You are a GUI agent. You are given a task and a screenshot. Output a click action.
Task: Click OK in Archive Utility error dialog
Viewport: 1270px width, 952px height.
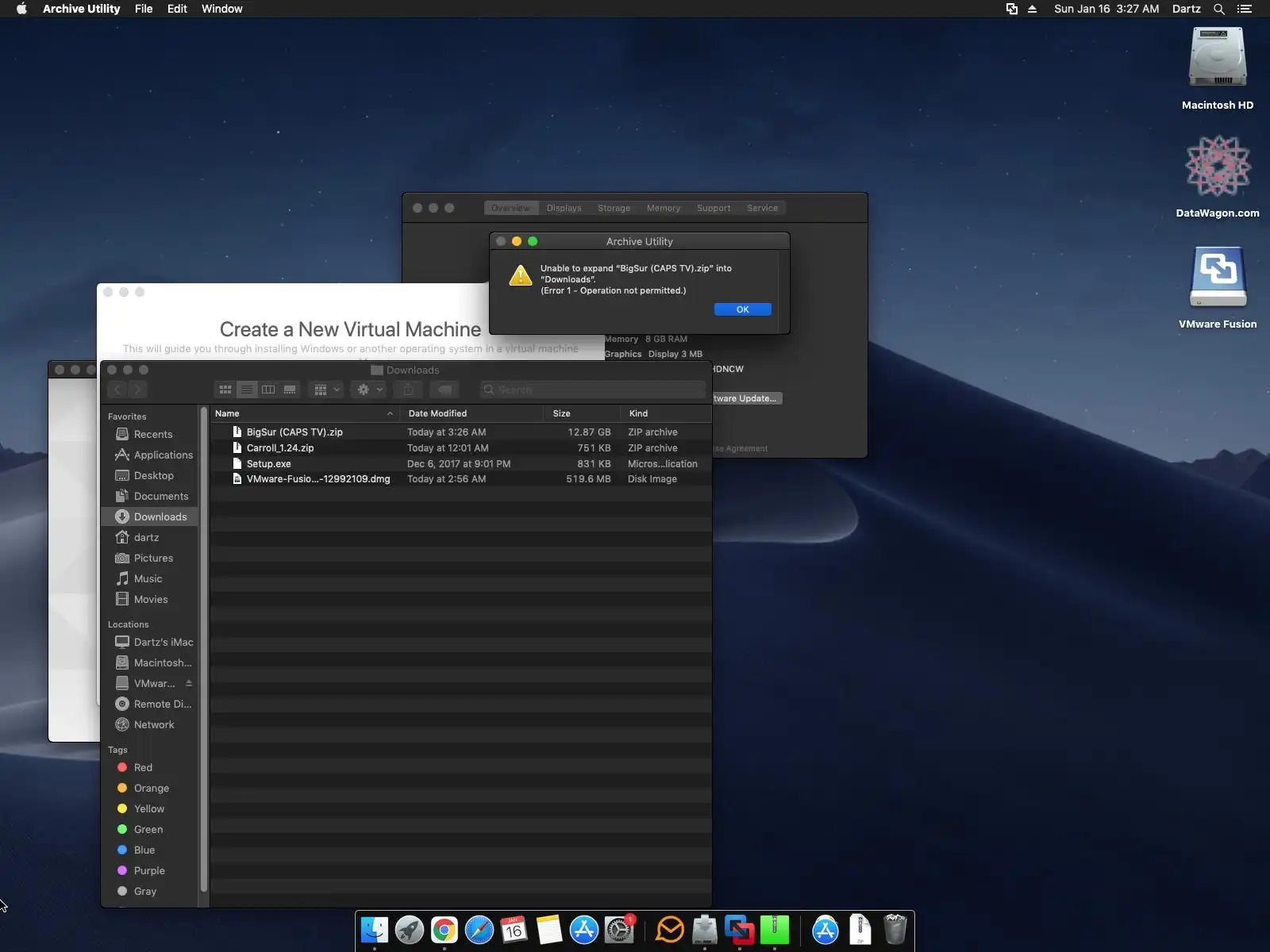point(742,309)
